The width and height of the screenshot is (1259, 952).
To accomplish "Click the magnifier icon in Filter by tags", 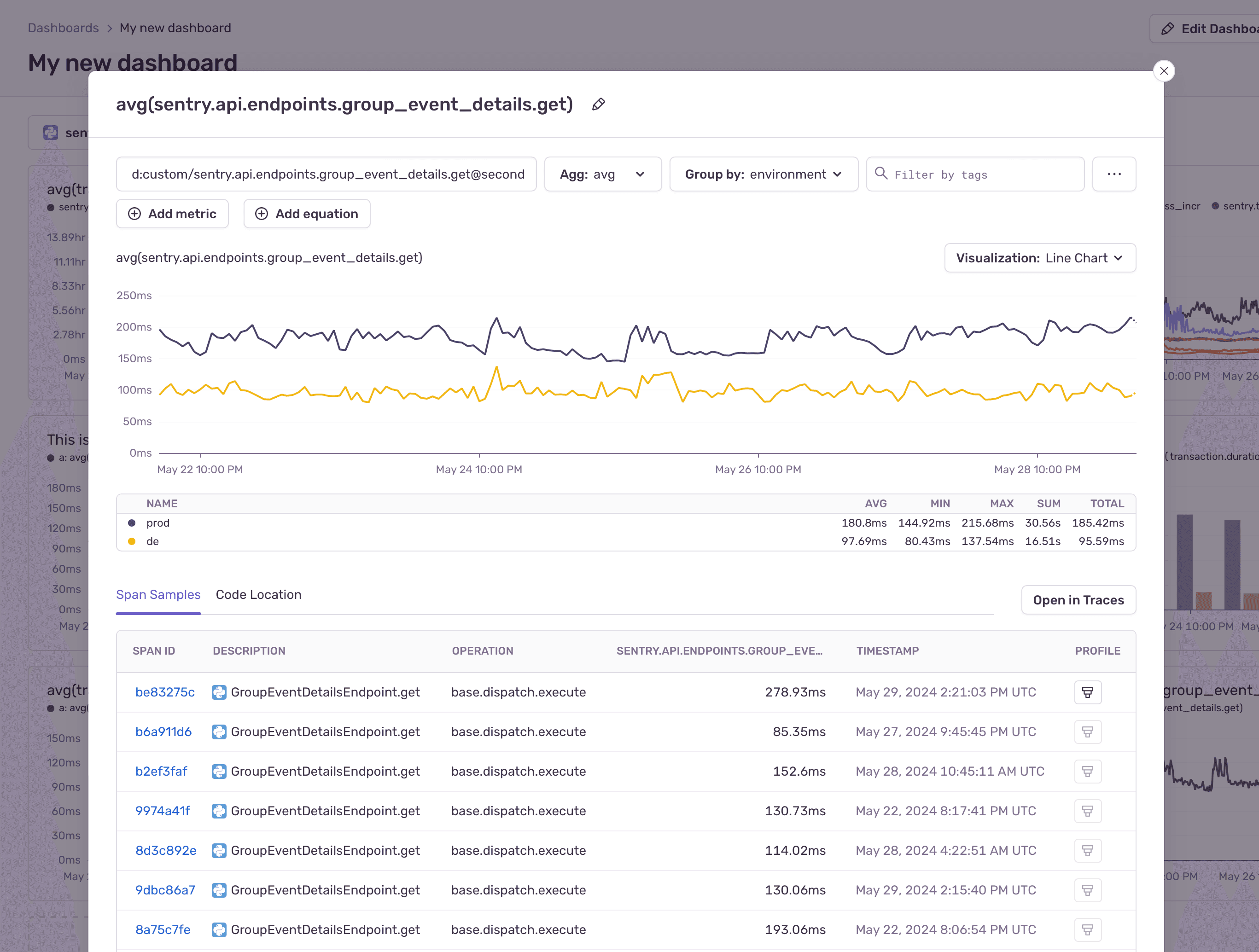I will coord(881,174).
